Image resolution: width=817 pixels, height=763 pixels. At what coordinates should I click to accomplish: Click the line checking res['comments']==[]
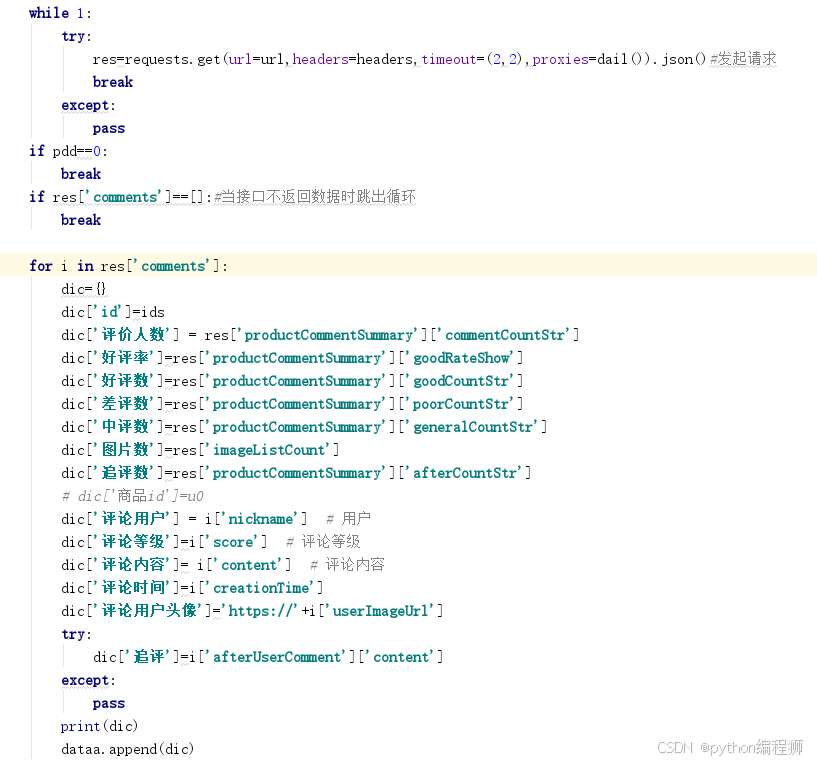pos(222,197)
